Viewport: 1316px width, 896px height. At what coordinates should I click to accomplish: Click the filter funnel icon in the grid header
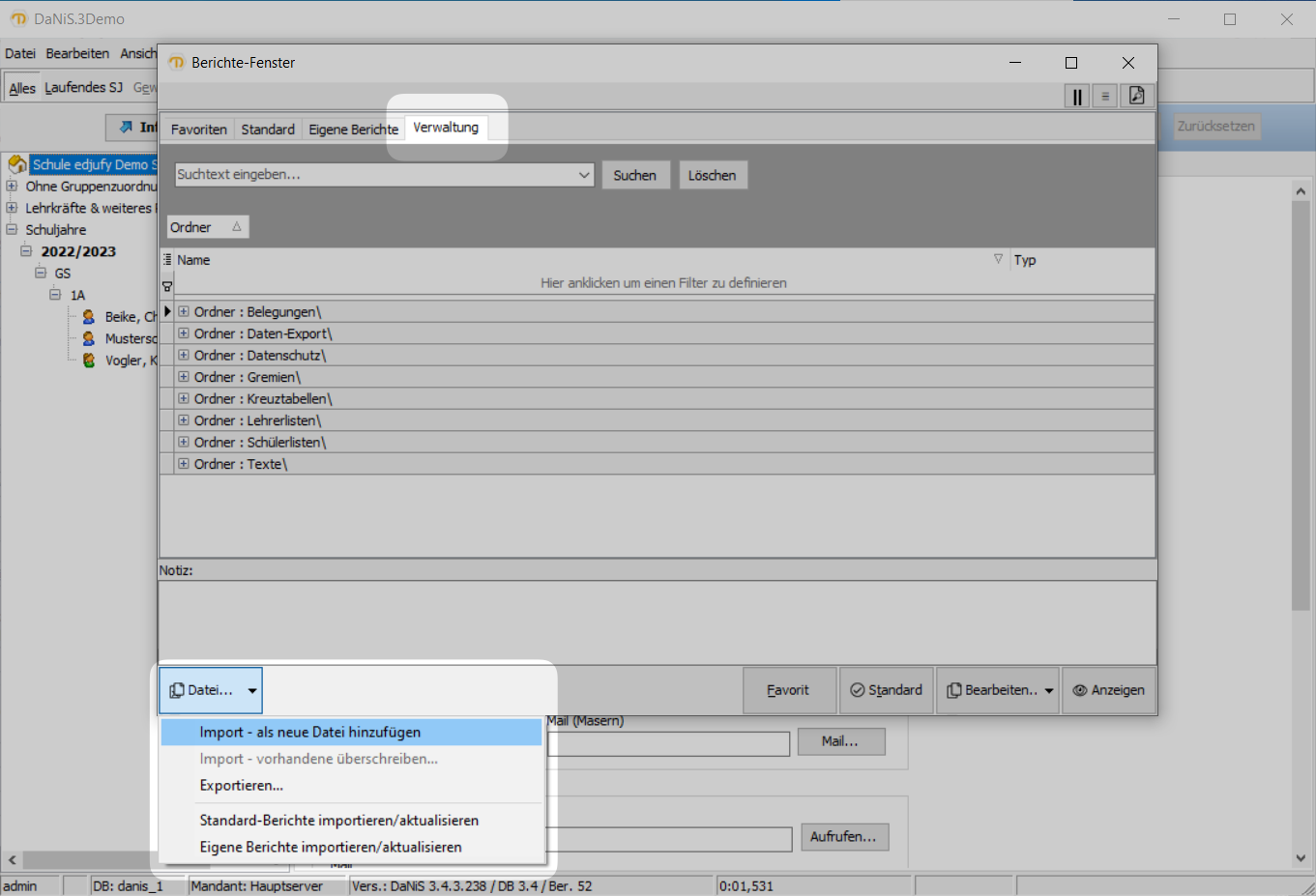tap(166, 286)
